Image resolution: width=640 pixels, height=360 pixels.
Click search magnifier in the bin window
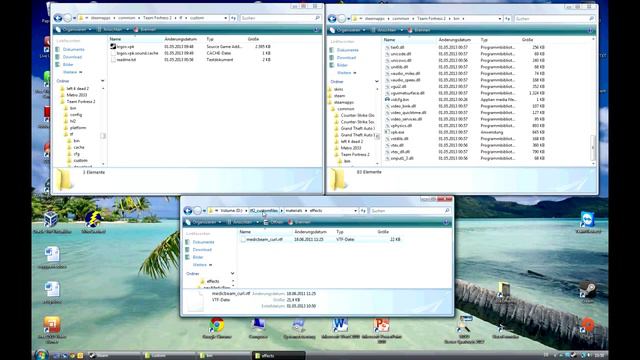(591, 19)
